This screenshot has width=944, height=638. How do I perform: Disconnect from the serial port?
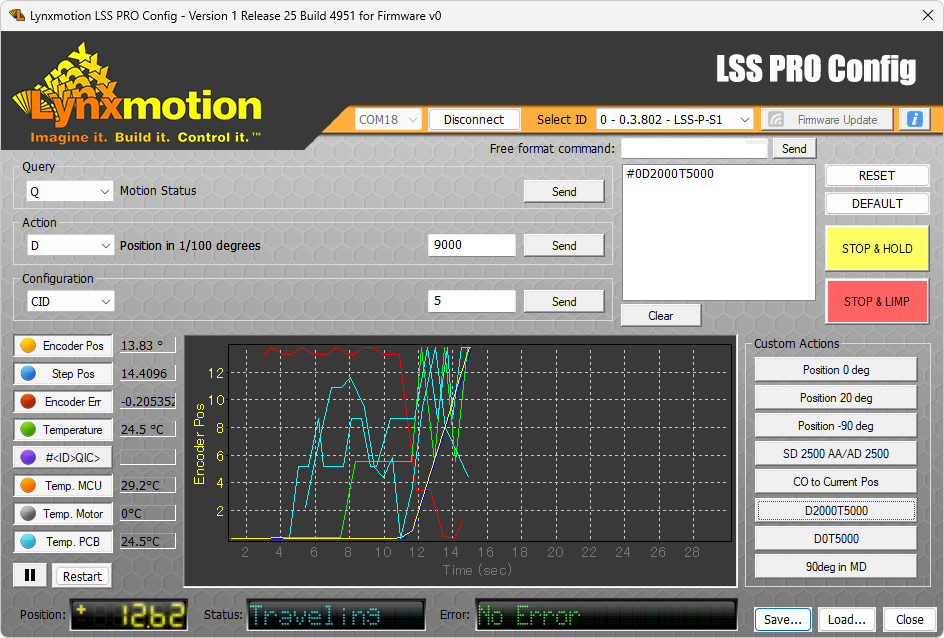tap(474, 119)
